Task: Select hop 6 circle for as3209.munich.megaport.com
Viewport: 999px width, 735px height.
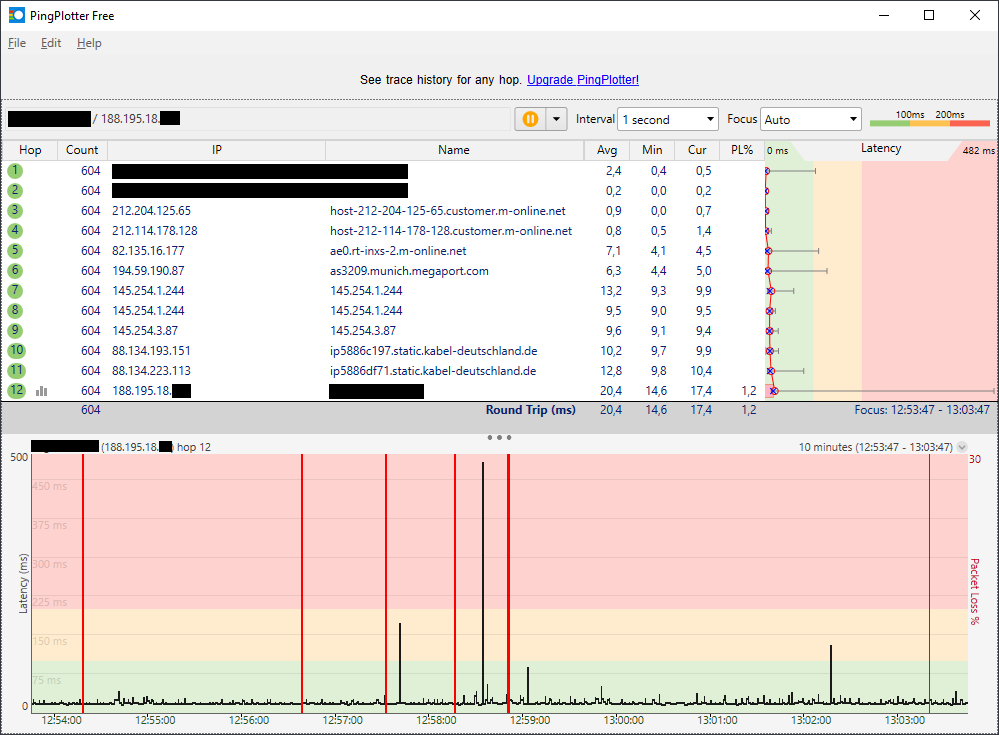Action: click(x=16, y=271)
